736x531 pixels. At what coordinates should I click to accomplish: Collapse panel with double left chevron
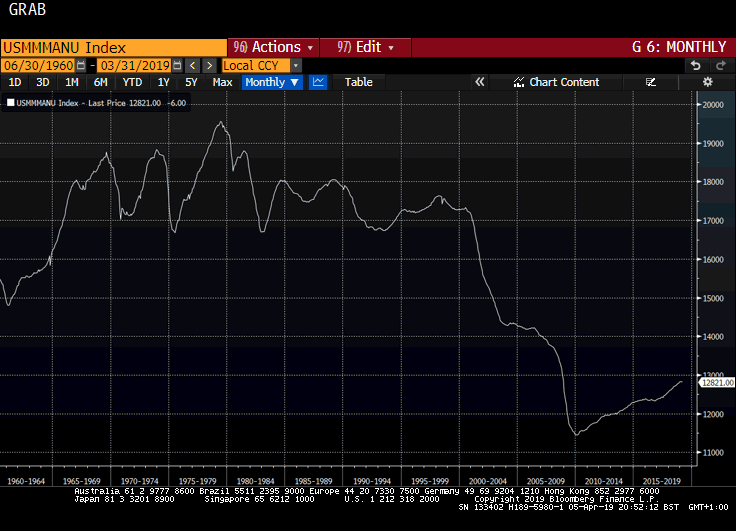click(480, 82)
